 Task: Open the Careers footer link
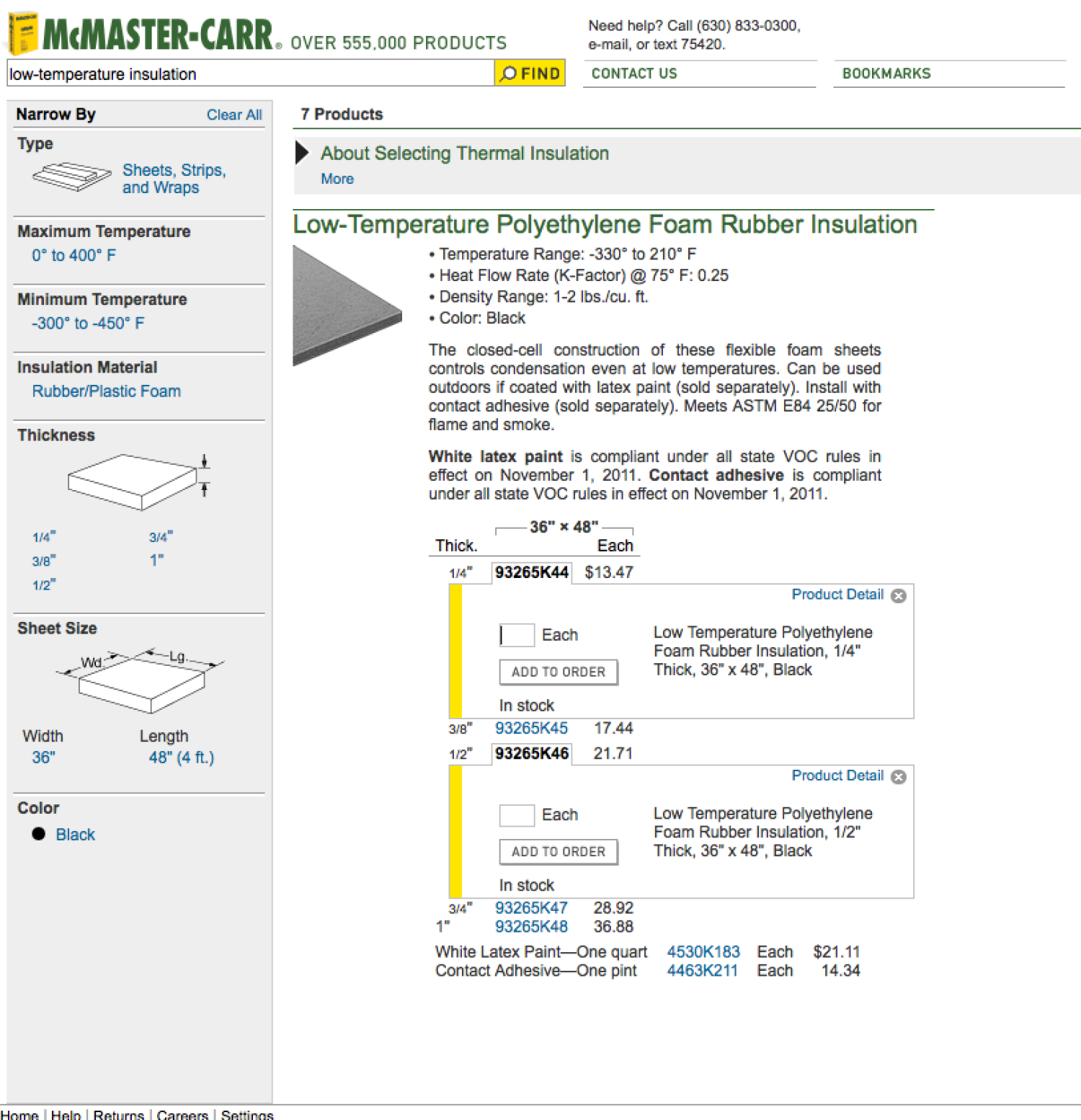[182, 1114]
